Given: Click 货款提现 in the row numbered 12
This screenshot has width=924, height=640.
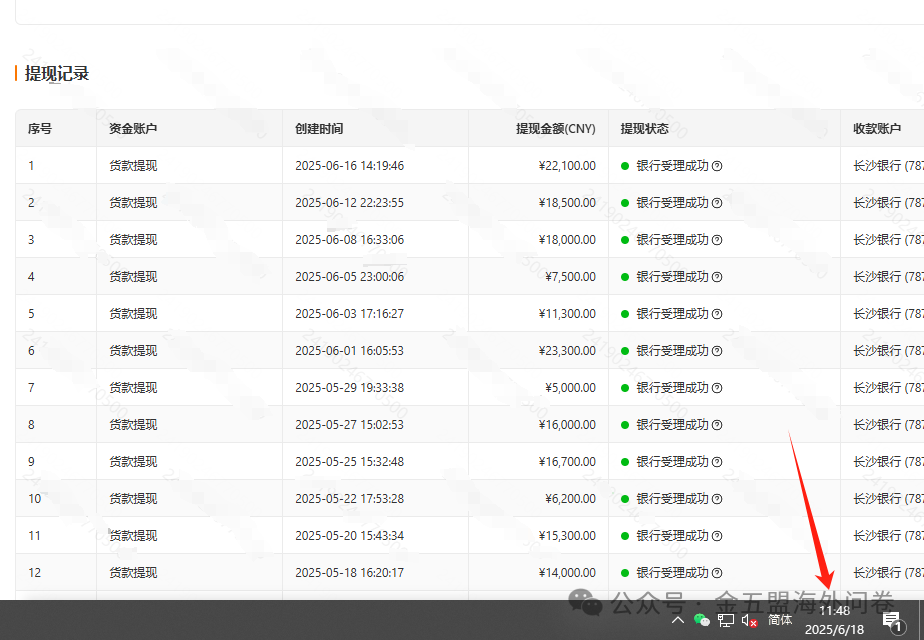Looking at the screenshot, I should 133,573.
